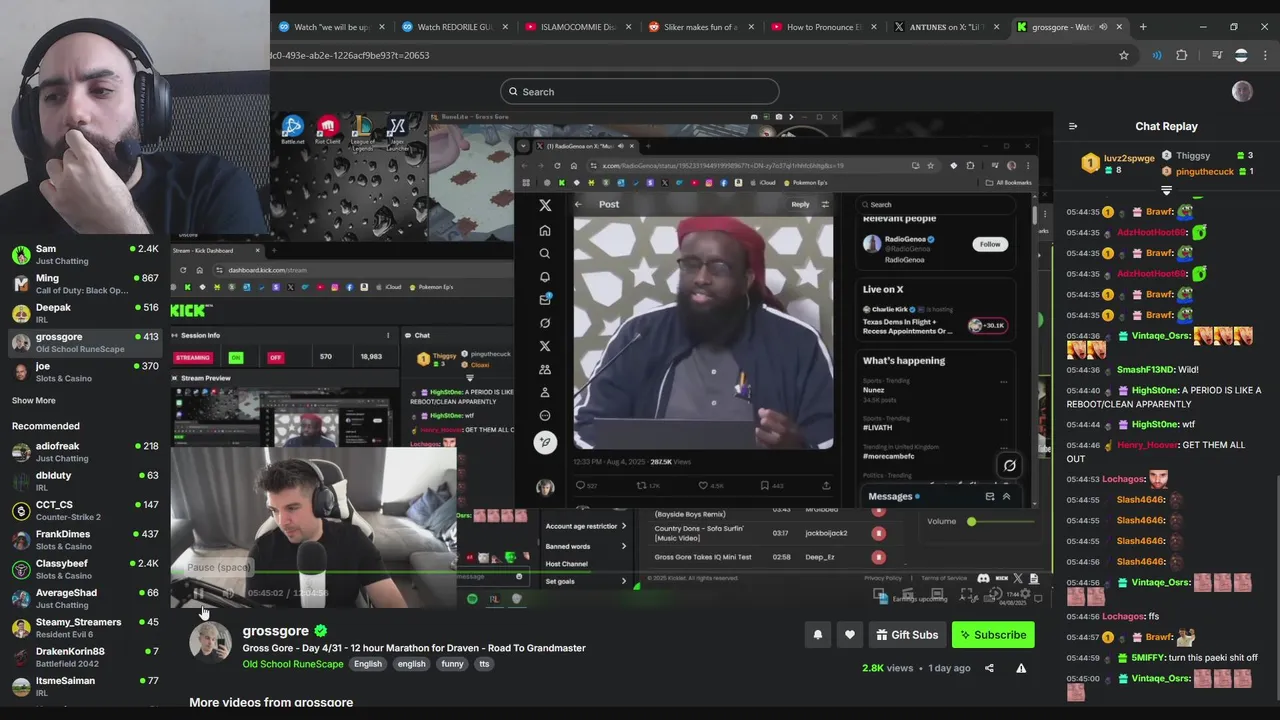
Task: Open FrankDimes Slots & Casino channel
Action: coord(85,540)
